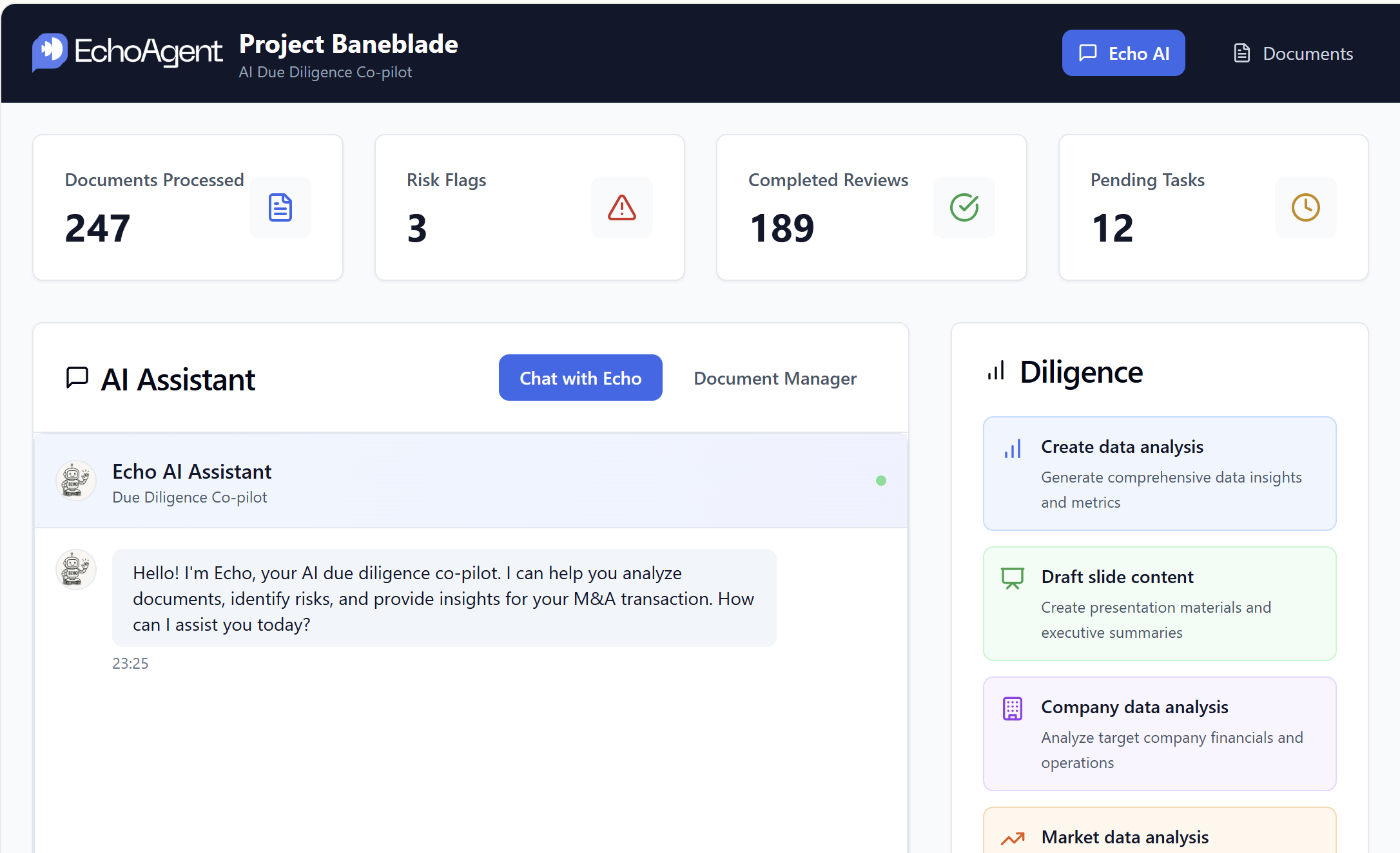Open the Draft slide content card
The image size is (1400, 853).
(x=1160, y=604)
